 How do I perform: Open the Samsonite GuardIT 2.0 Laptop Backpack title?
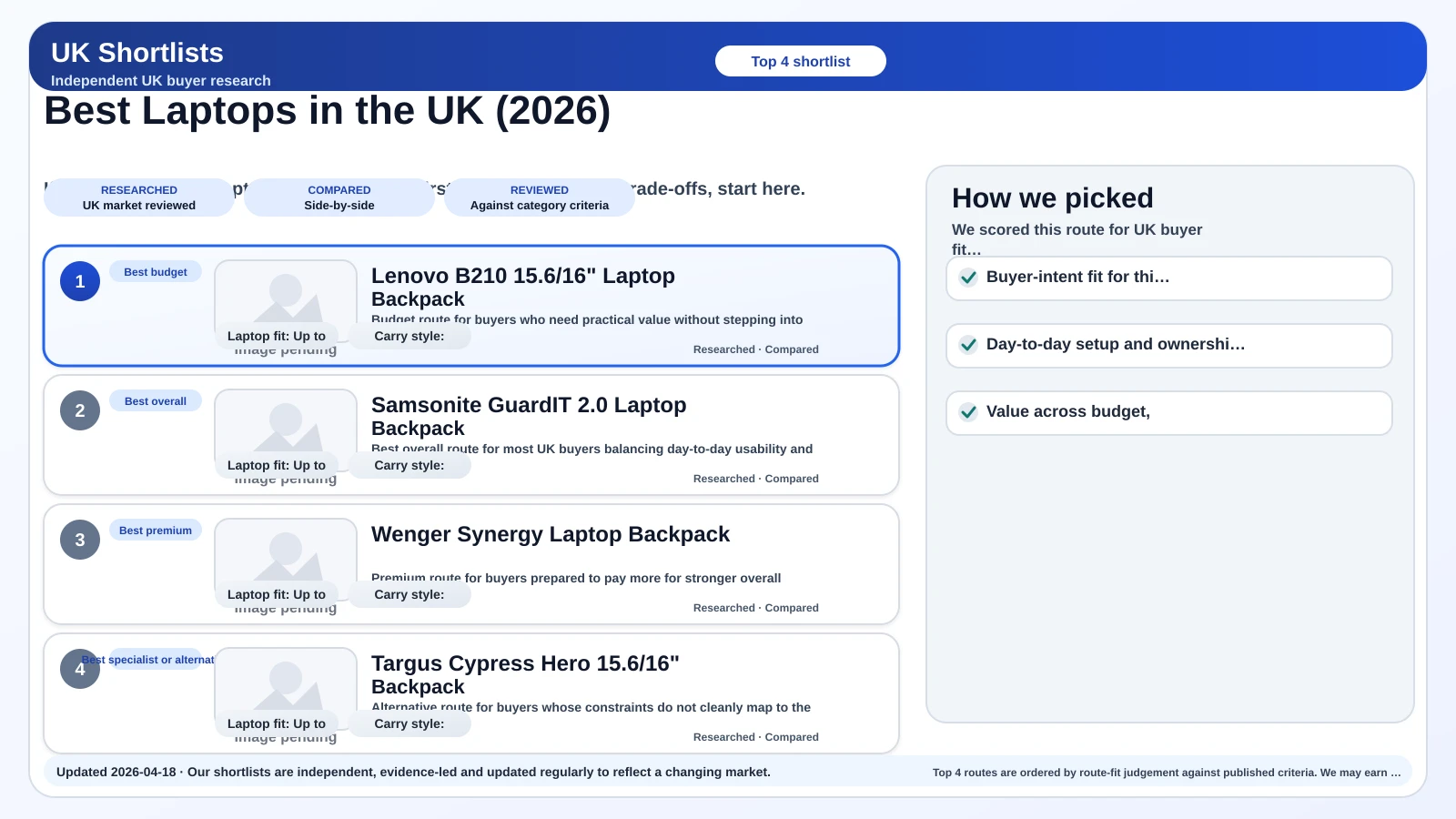point(529,417)
